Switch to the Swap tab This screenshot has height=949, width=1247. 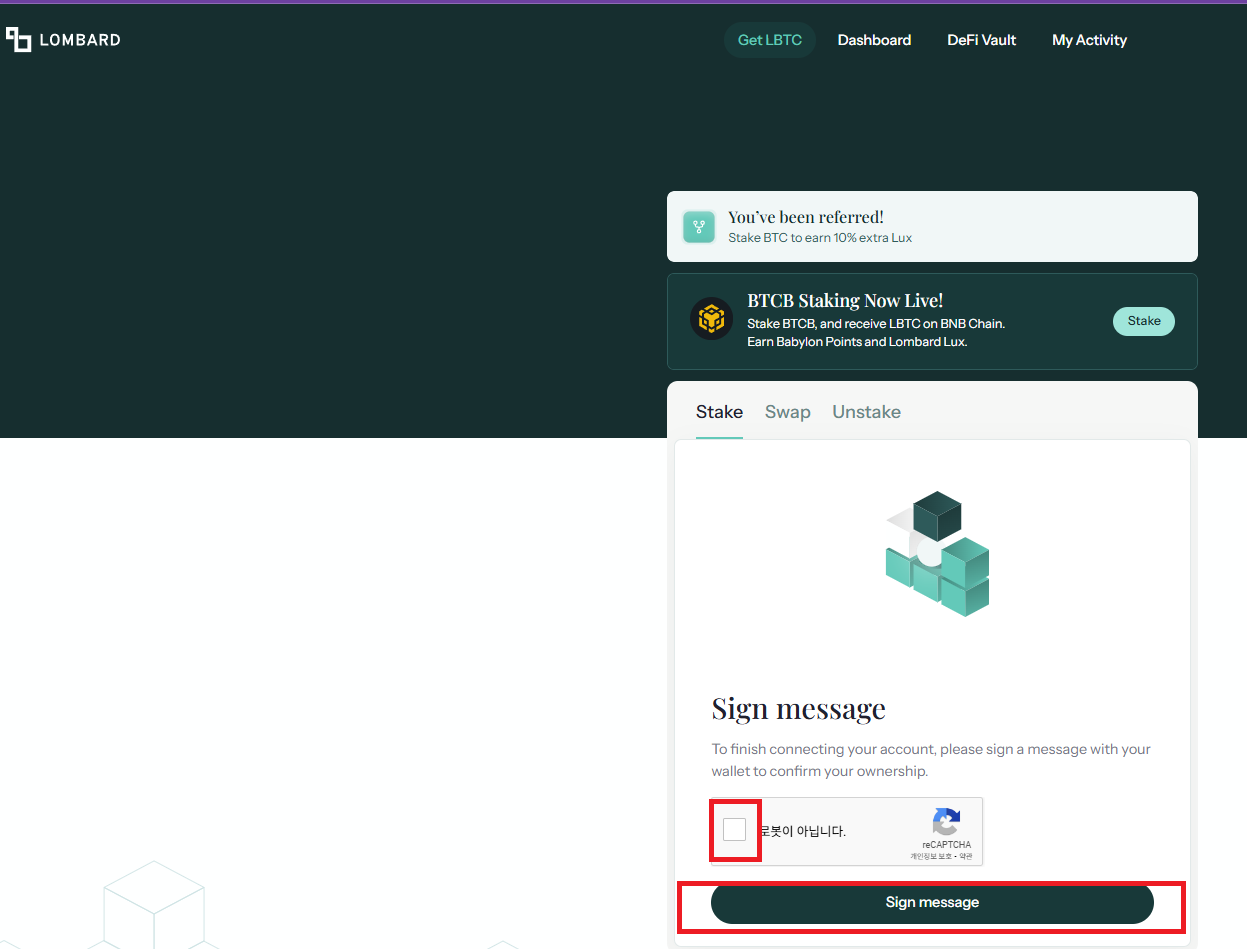(x=788, y=412)
